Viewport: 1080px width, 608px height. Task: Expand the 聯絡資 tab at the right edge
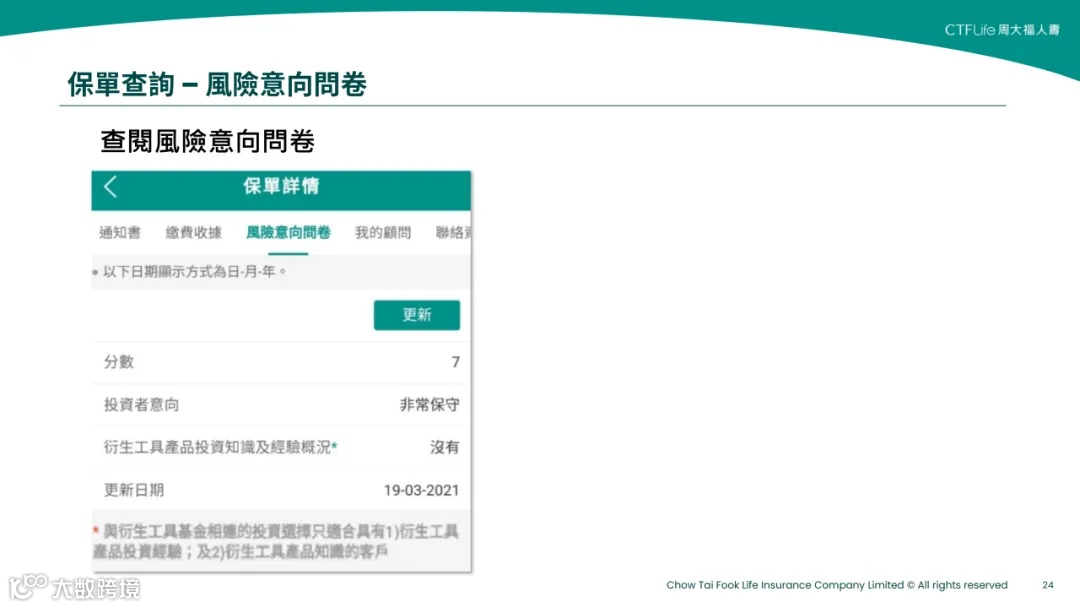tap(452, 232)
